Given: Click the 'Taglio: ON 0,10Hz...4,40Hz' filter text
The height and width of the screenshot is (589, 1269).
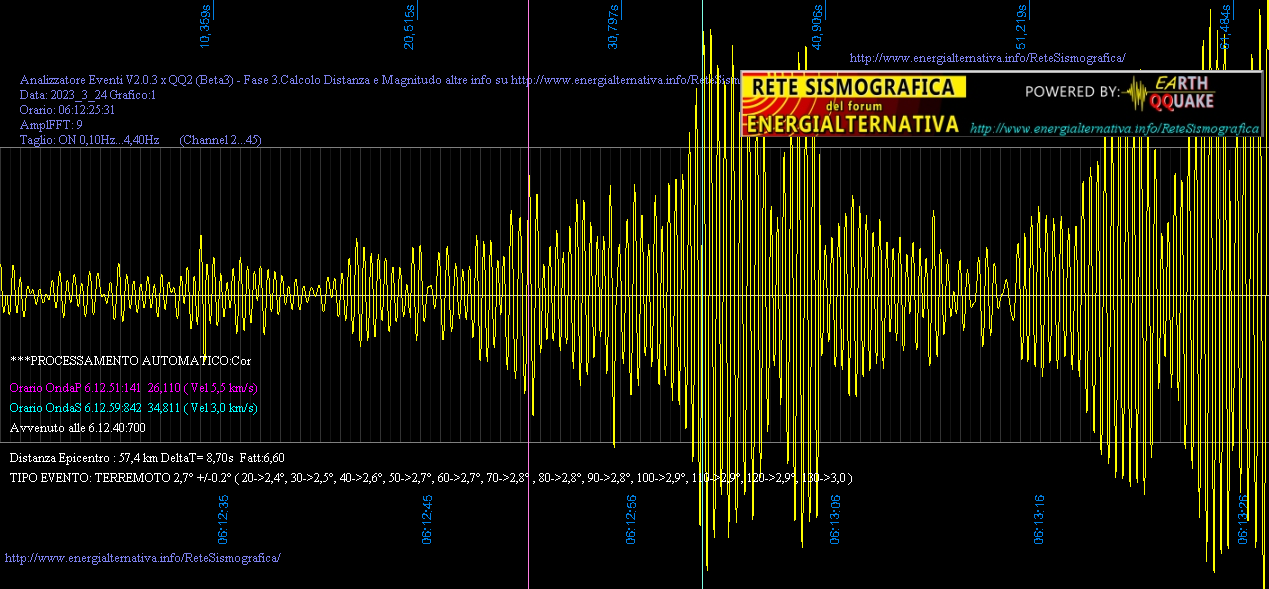Looking at the screenshot, I should [x=90, y=140].
